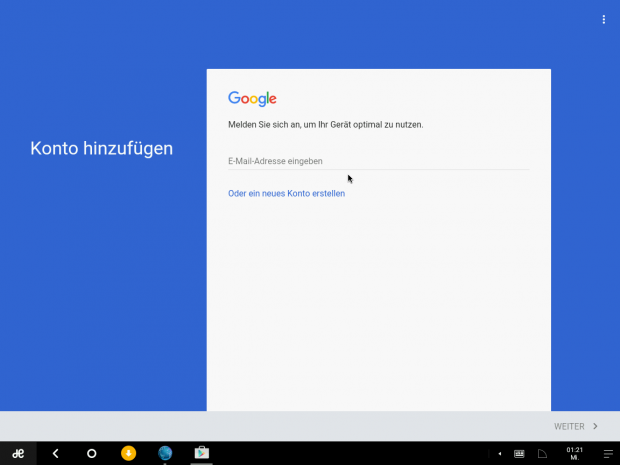Open the keyboard input icon in tray
Viewport: 620px width, 465px height.
click(x=519, y=454)
